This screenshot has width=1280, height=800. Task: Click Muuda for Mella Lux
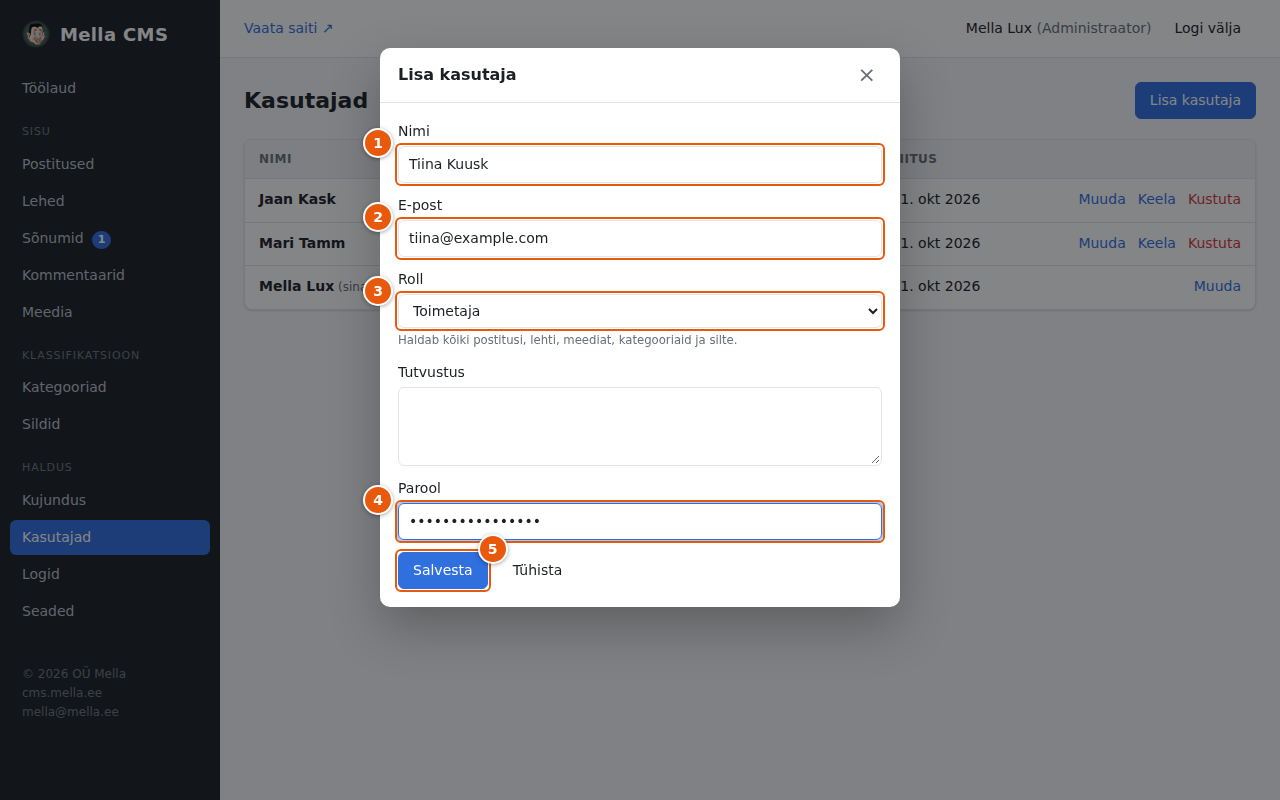[1217, 286]
